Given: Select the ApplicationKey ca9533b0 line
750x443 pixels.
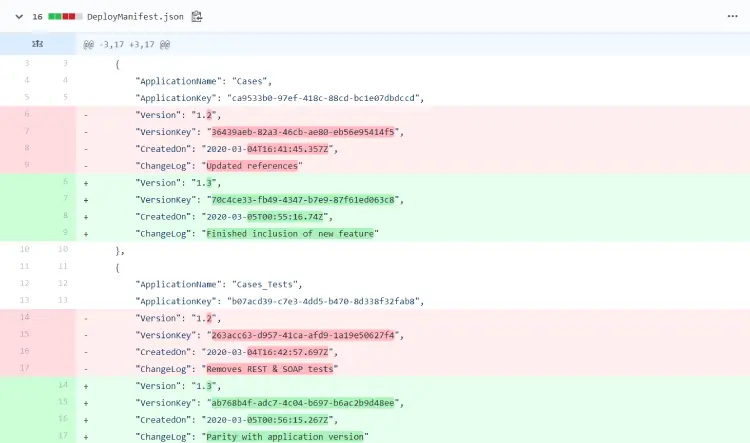Looking at the screenshot, I should (280, 98).
